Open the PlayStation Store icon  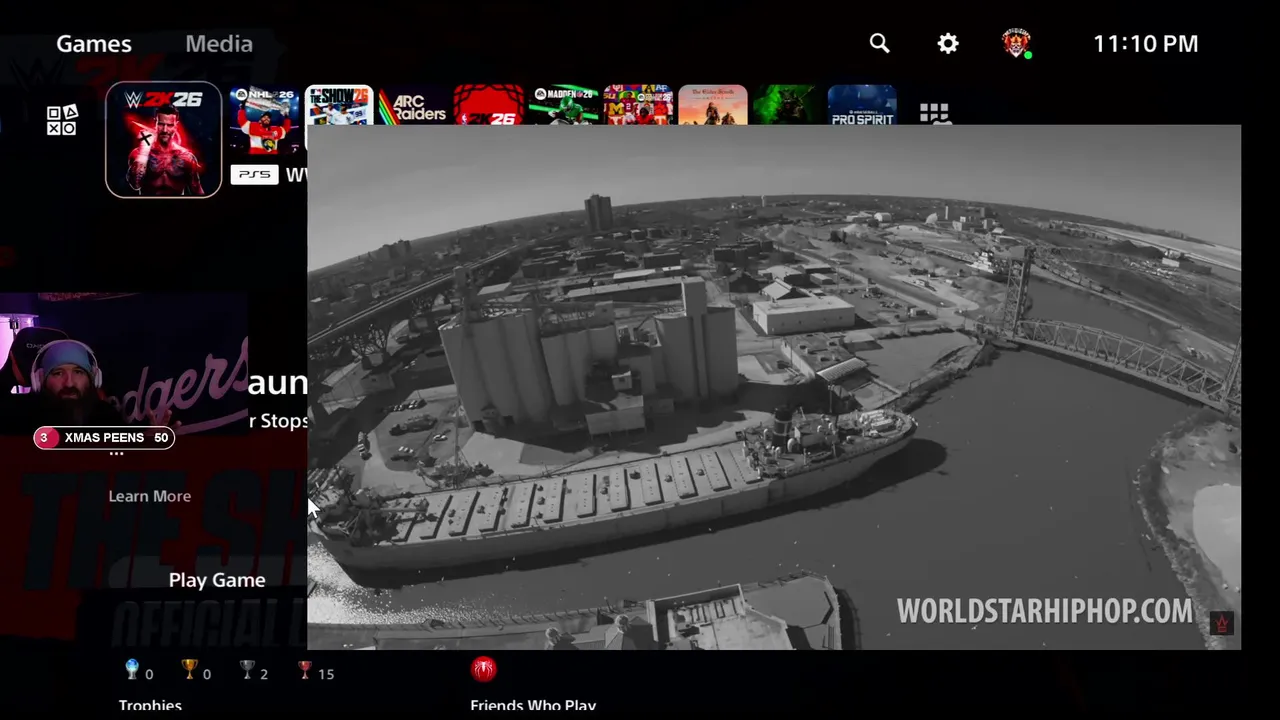point(62,120)
